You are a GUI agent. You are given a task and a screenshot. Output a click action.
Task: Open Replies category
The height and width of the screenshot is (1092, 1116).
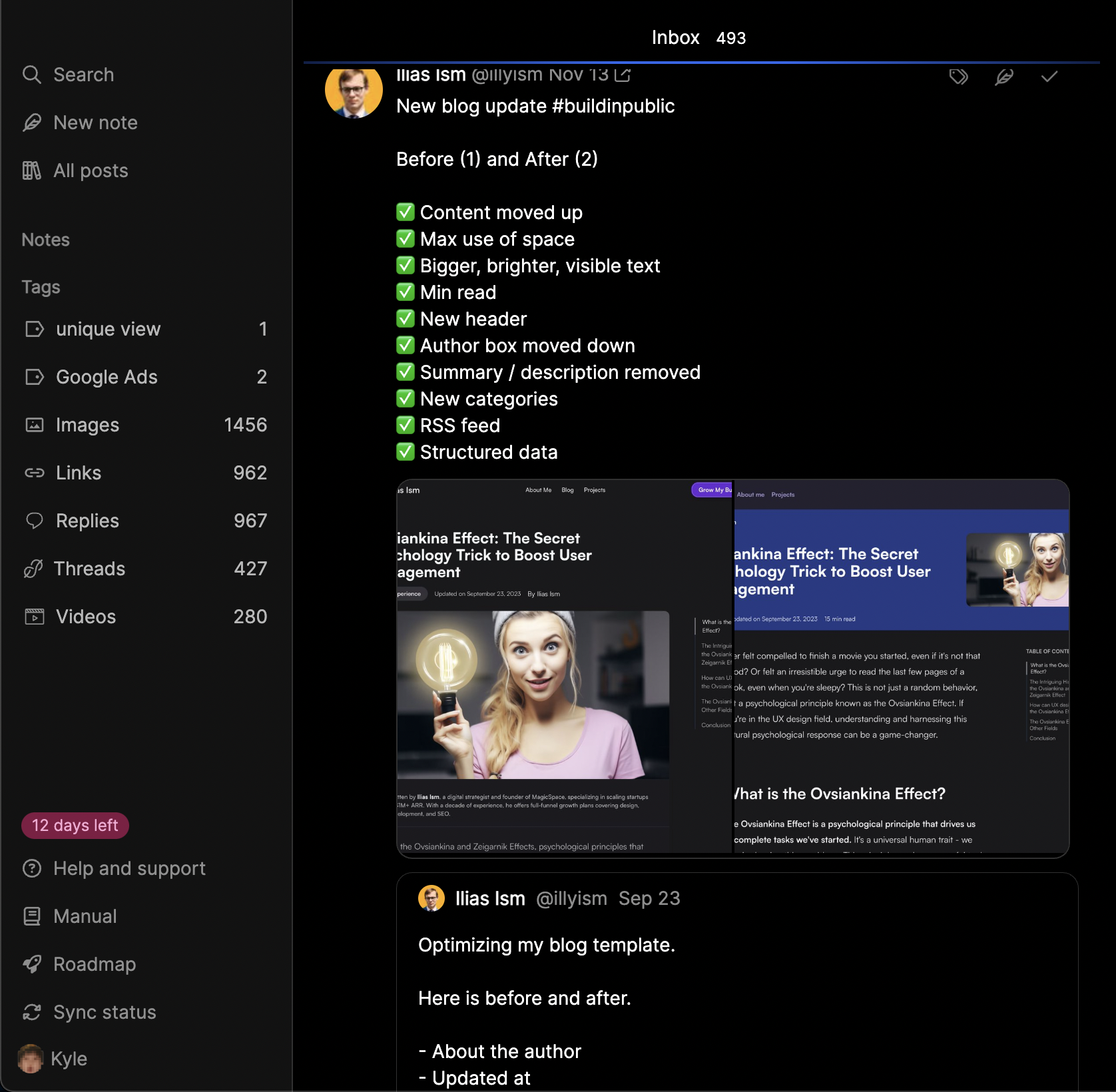tap(87, 521)
